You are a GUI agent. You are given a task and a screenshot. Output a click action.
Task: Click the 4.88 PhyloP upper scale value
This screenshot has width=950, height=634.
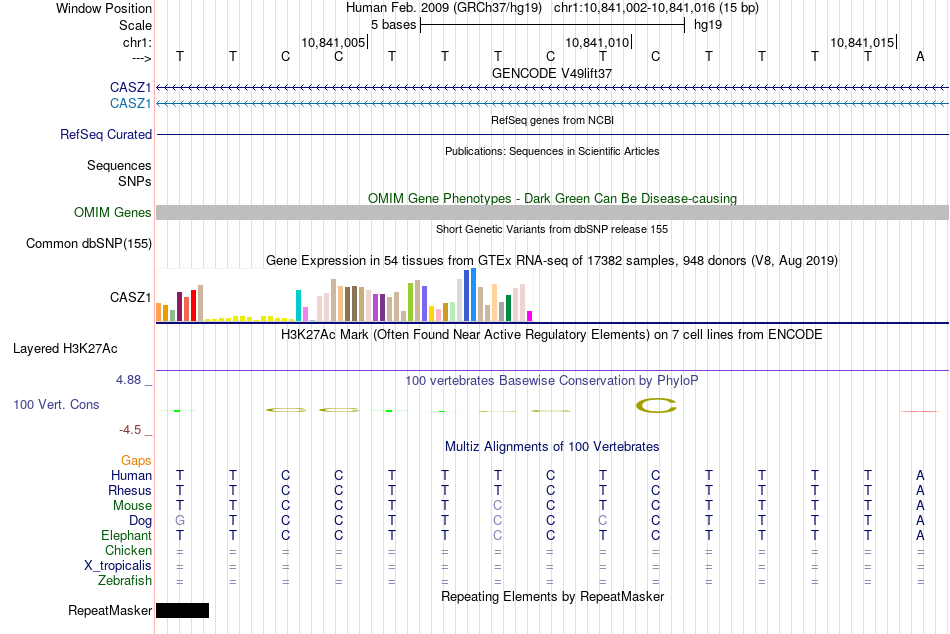(x=128, y=380)
